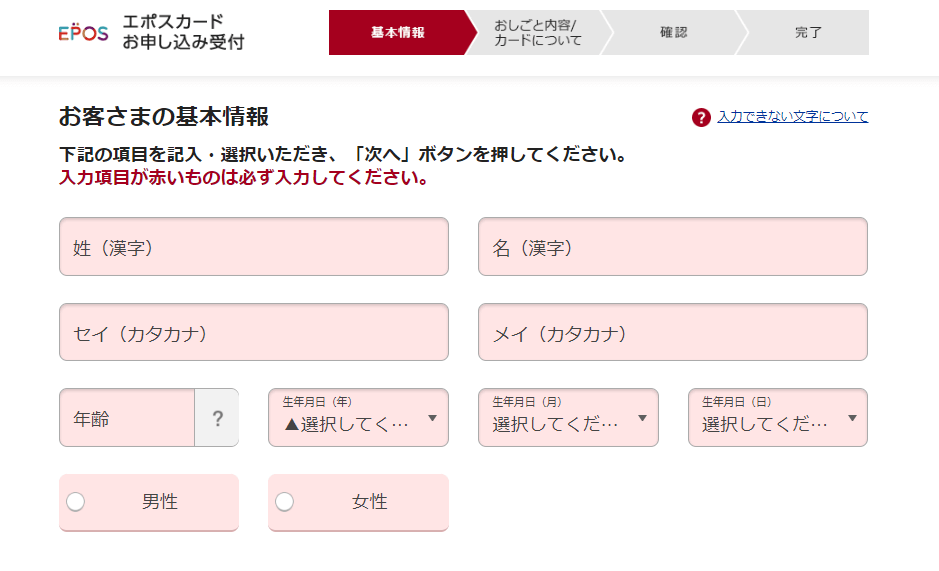
Task: Go to the 基本情報 step tab
Action: click(x=397, y=33)
